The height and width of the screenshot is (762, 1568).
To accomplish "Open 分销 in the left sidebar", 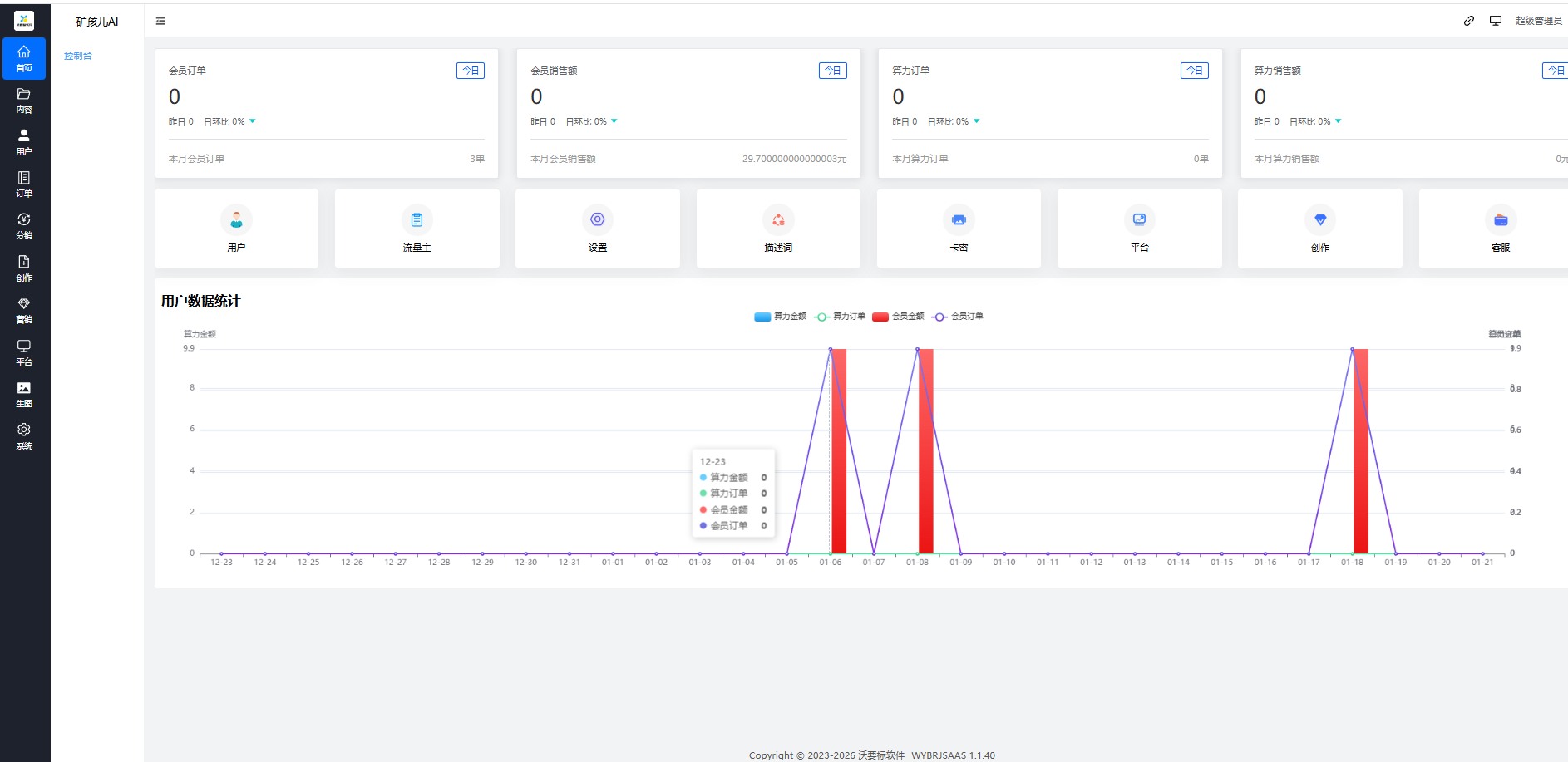I will pyautogui.click(x=24, y=226).
